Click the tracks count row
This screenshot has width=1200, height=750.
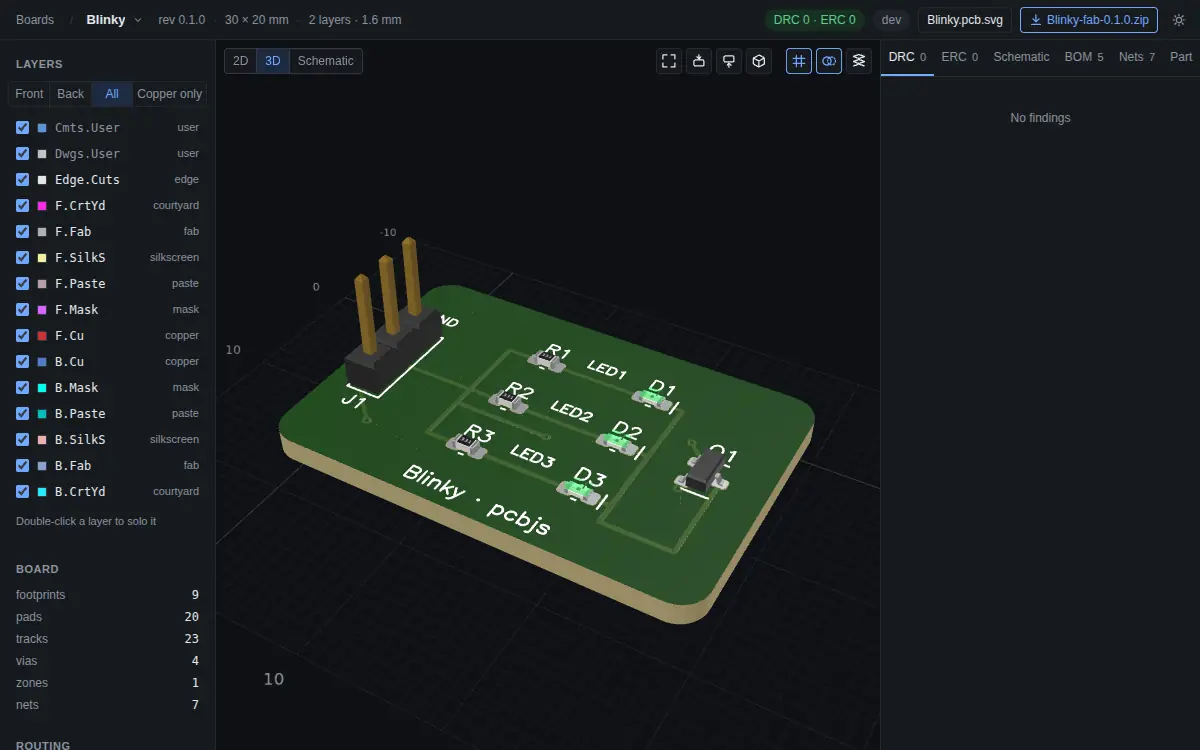[x=107, y=639]
